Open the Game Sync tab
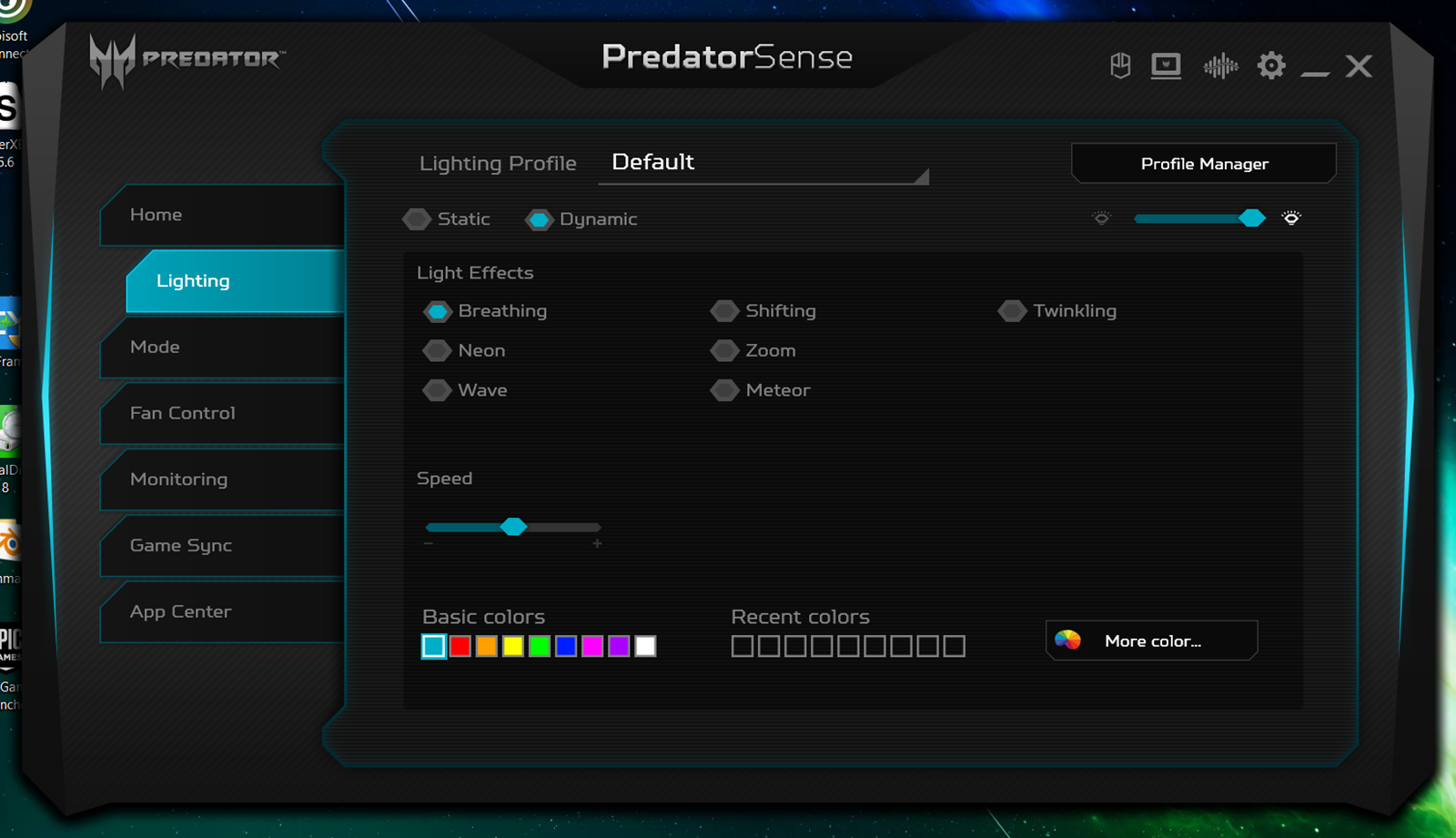 point(223,546)
